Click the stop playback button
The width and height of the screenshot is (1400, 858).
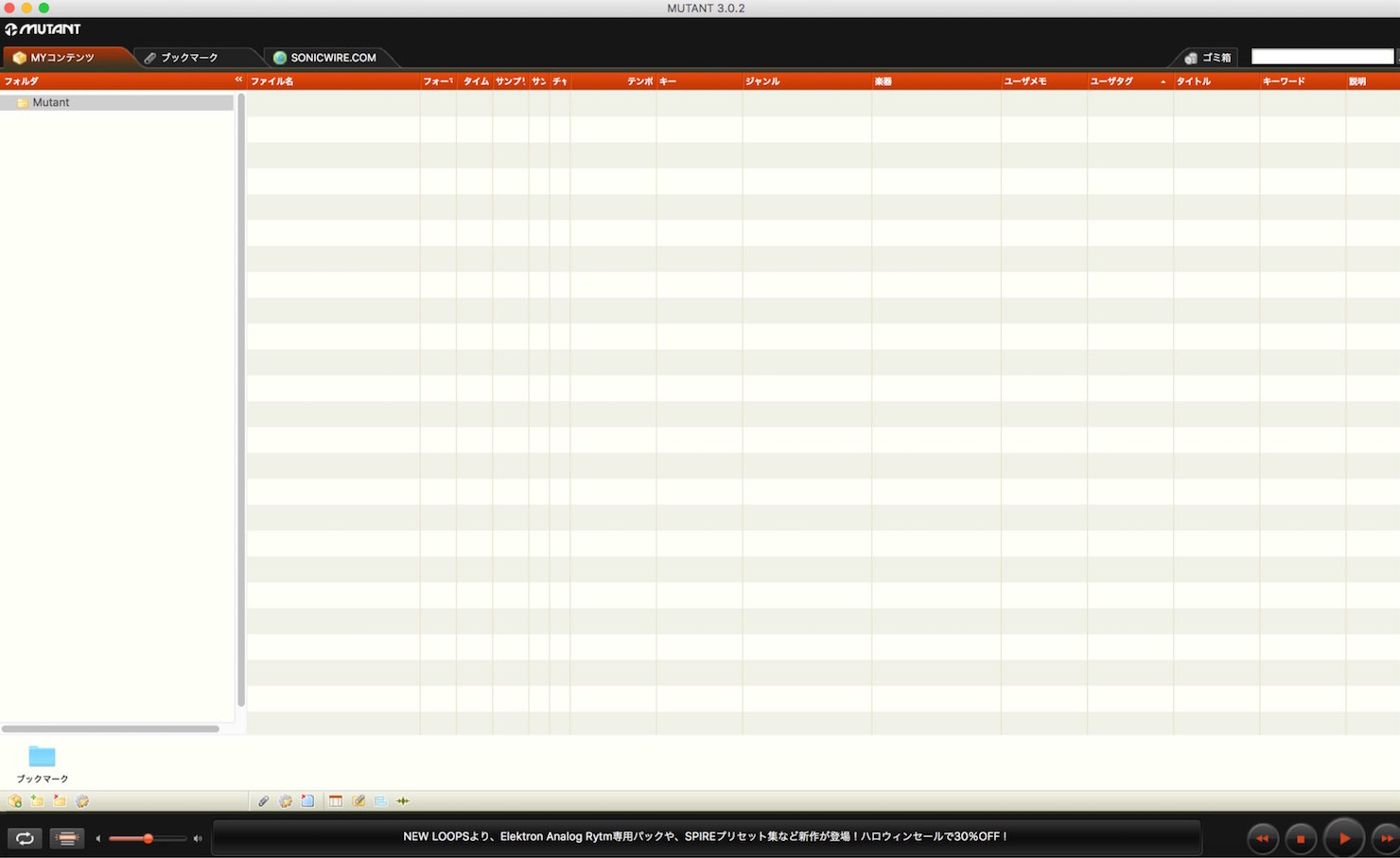pyautogui.click(x=1301, y=838)
